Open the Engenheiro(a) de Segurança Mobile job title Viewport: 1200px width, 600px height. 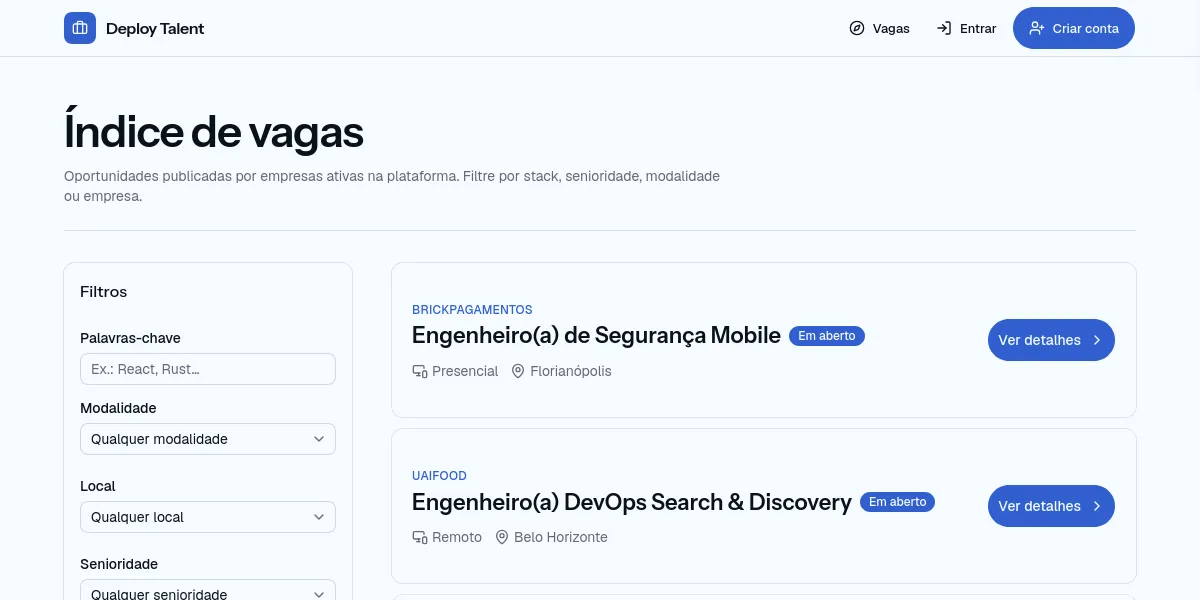point(596,336)
